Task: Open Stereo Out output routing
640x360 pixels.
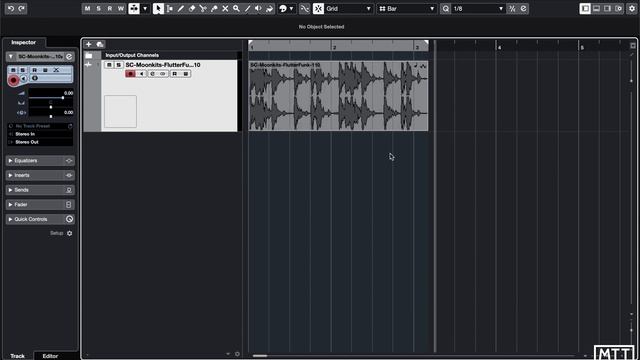Action: point(40,142)
